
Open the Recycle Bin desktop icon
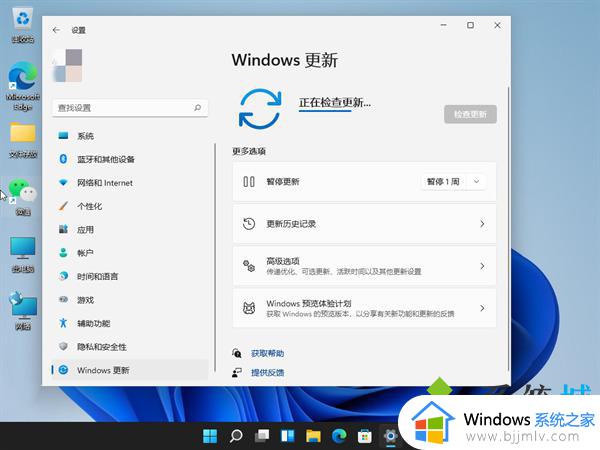(23, 26)
